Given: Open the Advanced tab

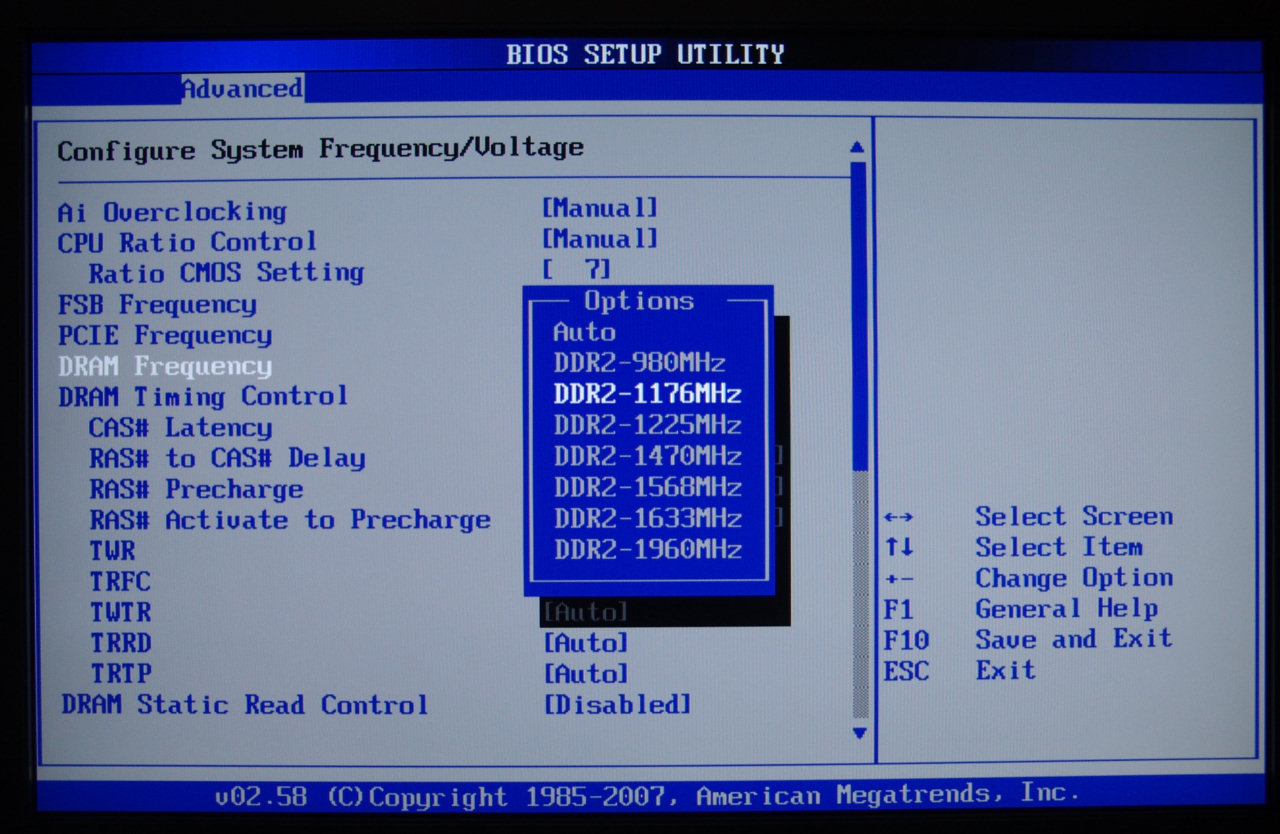Looking at the screenshot, I should pos(242,89).
